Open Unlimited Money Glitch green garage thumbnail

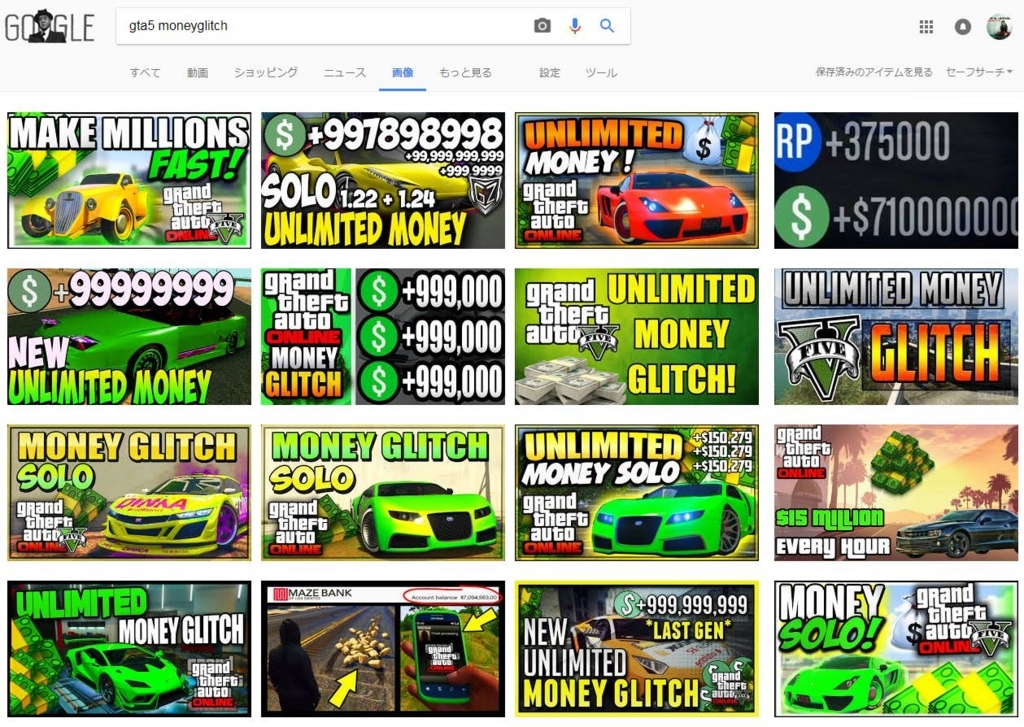129,649
